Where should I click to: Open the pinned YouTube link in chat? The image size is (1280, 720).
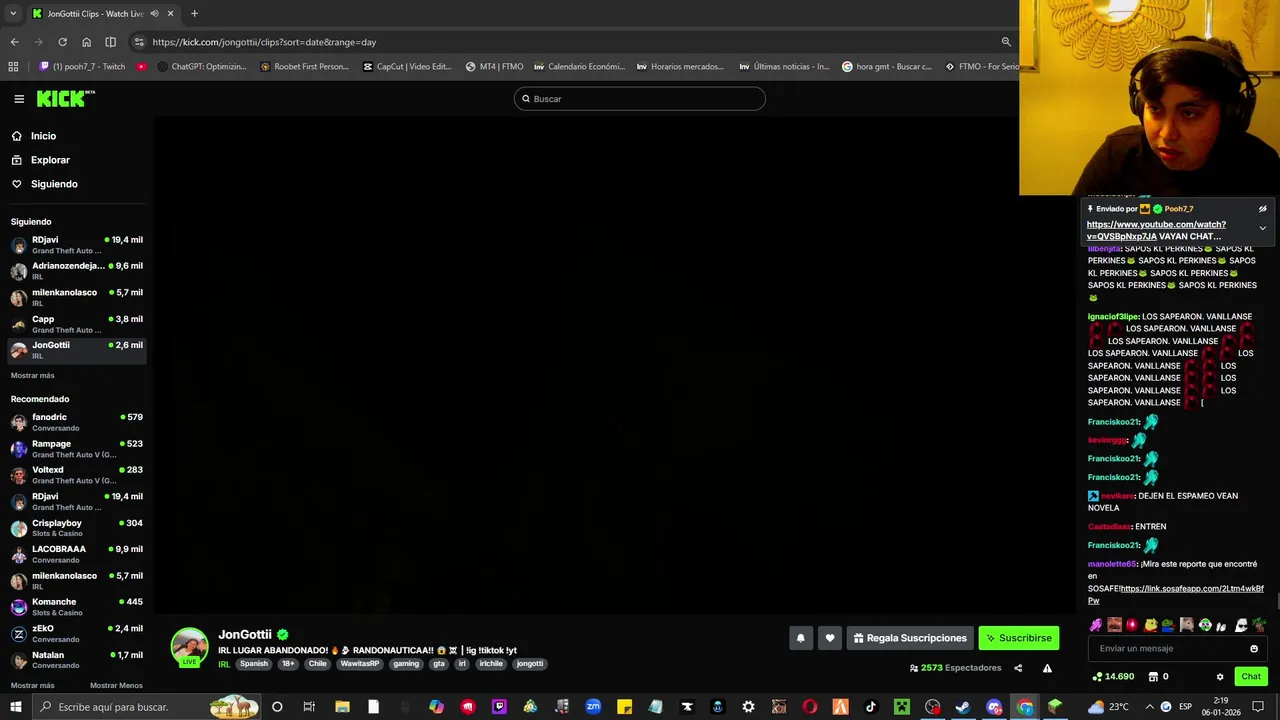coord(1156,230)
